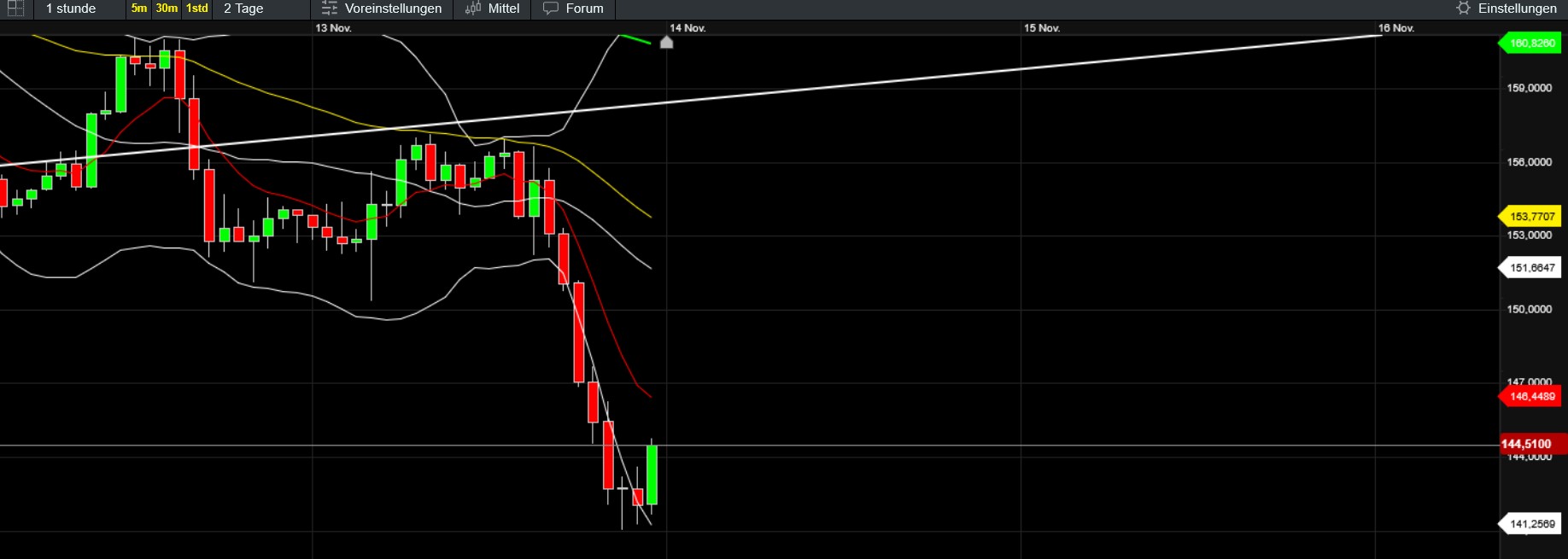Open the Forum speech bubble icon

(x=551, y=9)
